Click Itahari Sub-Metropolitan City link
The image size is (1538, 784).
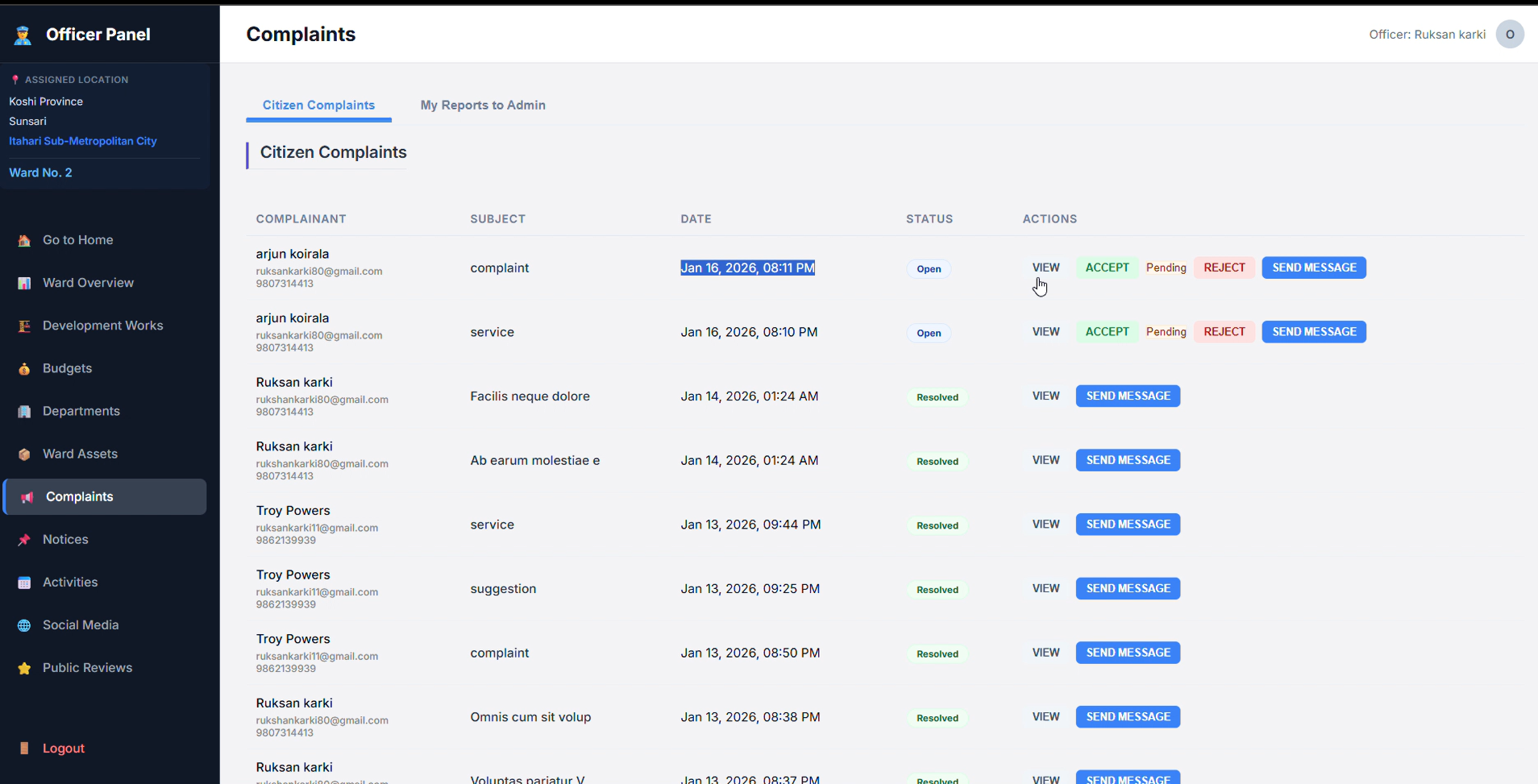83,141
